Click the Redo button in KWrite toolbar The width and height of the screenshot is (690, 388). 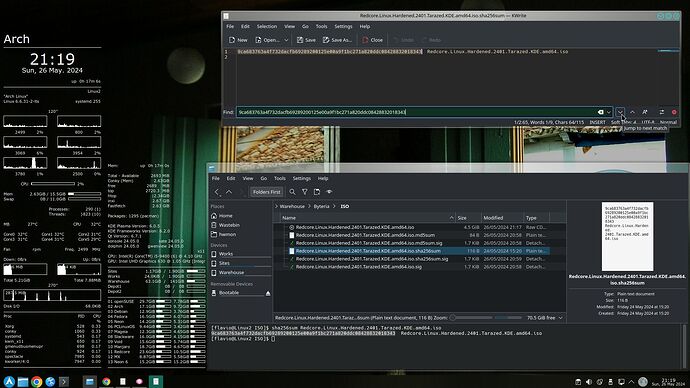[x=431, y=40]
